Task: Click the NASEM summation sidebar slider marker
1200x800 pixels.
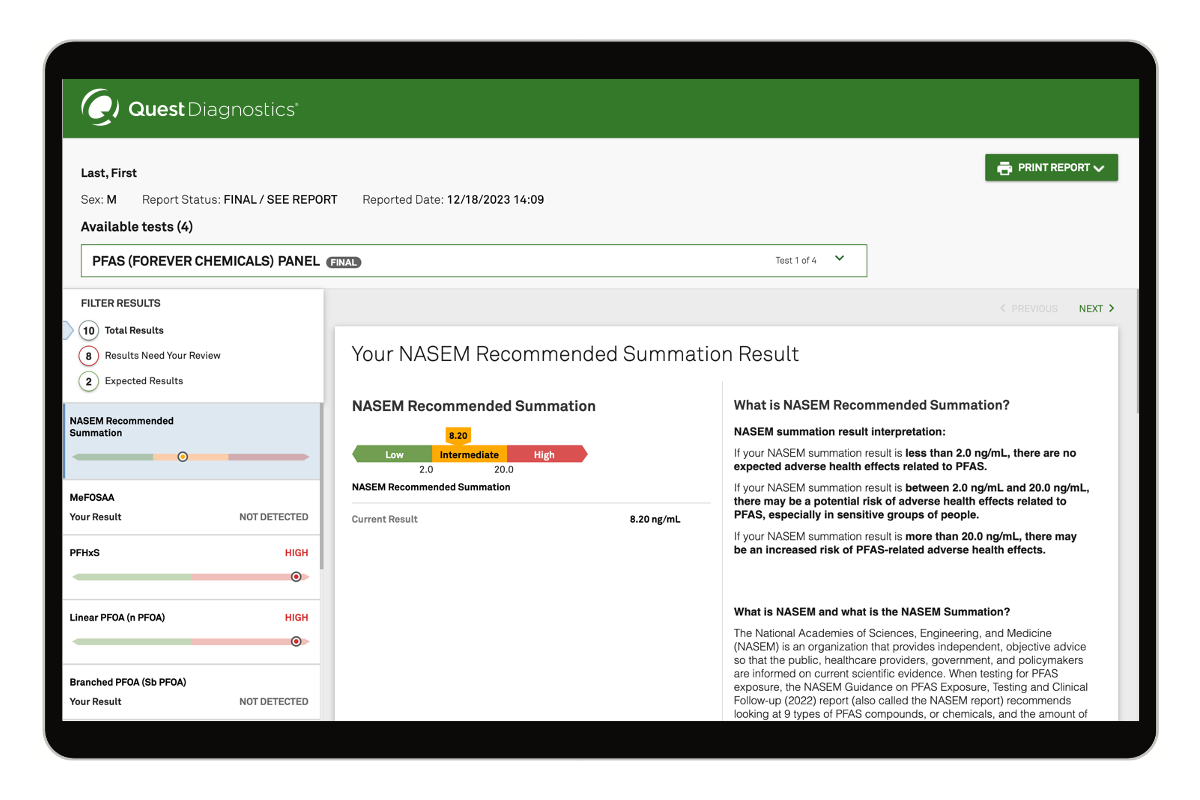Action: [x=183, y=457]
